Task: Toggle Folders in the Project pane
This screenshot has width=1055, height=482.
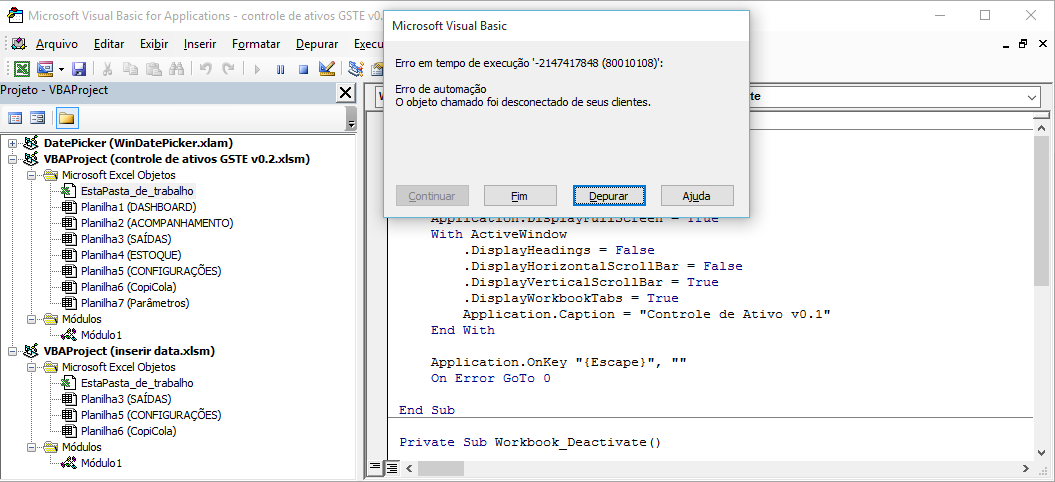Action: [x=67, y=119]
